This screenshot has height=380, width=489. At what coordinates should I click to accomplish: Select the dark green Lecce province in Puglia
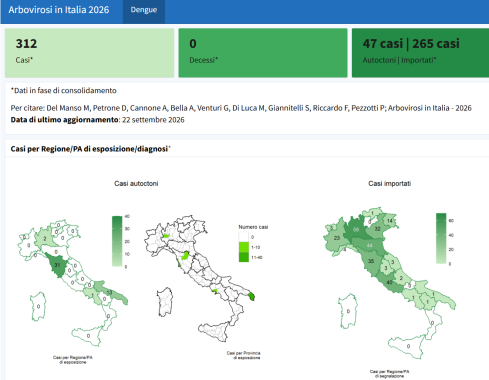252,296
